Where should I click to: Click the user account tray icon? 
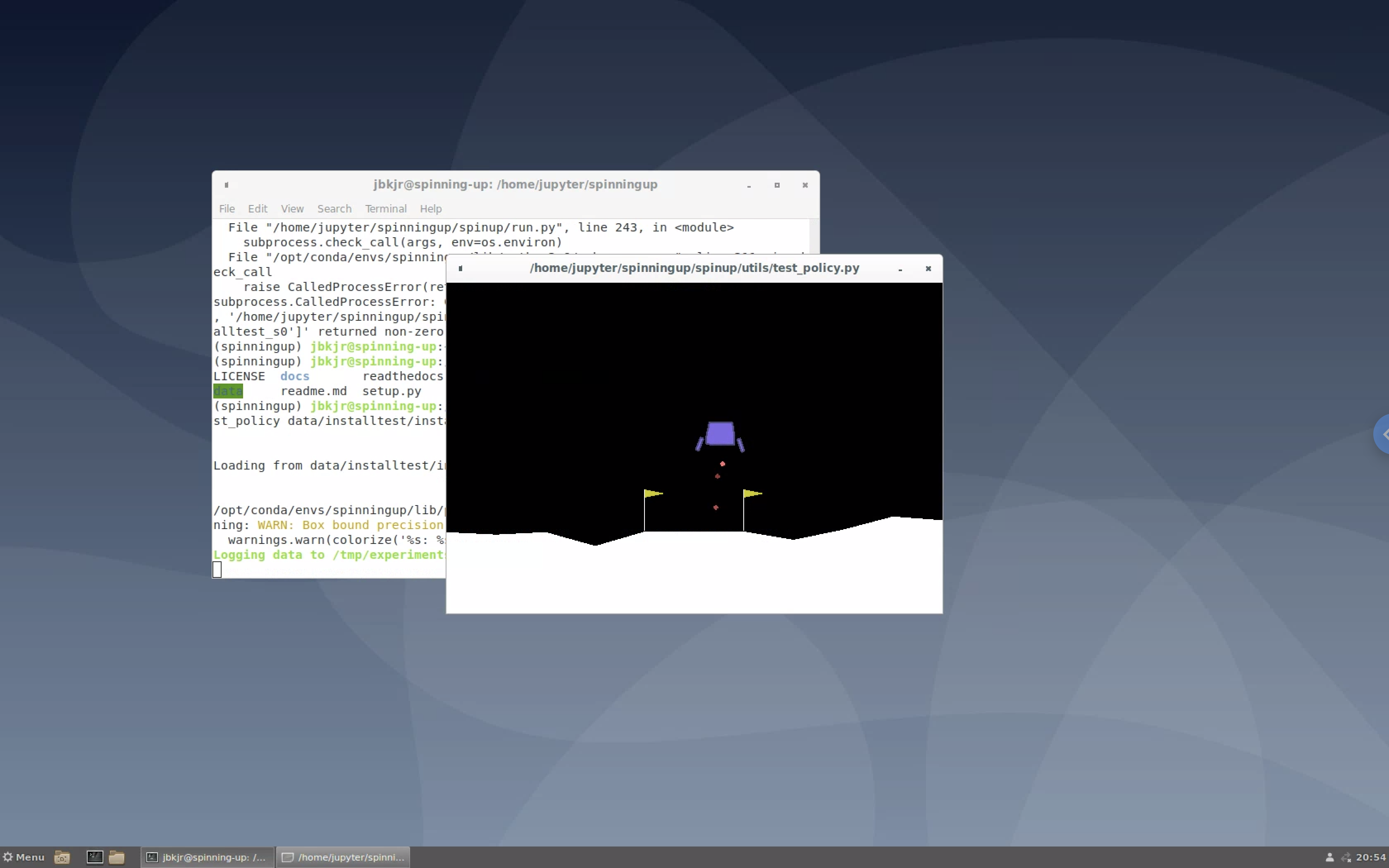coord(1329,857)
